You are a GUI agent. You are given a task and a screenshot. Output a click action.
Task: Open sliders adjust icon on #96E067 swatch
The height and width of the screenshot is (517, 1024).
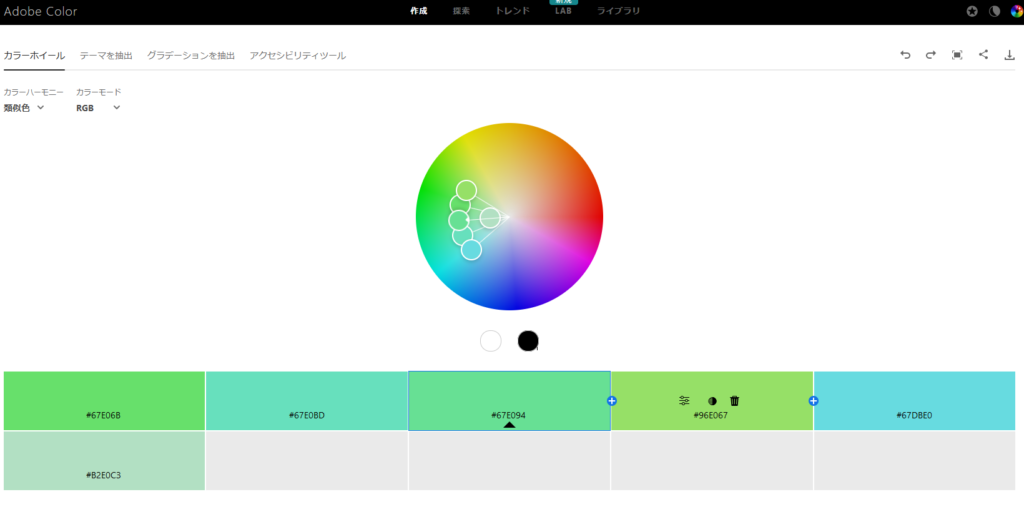(684, 401)
